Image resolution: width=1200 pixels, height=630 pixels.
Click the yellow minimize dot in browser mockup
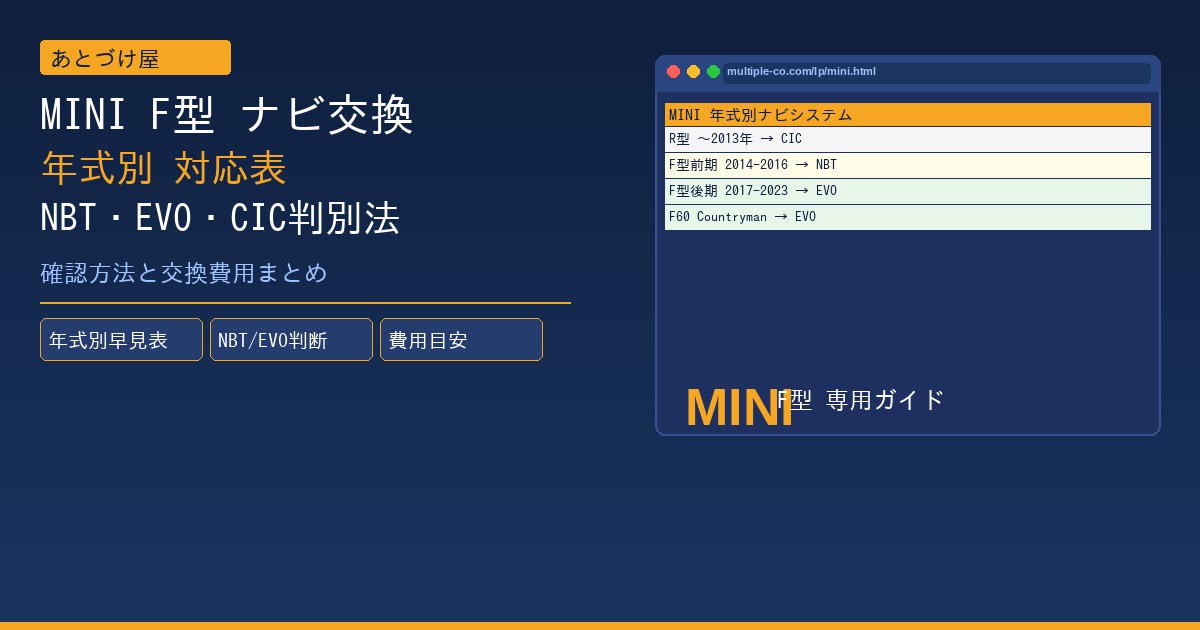click(693, 72)
